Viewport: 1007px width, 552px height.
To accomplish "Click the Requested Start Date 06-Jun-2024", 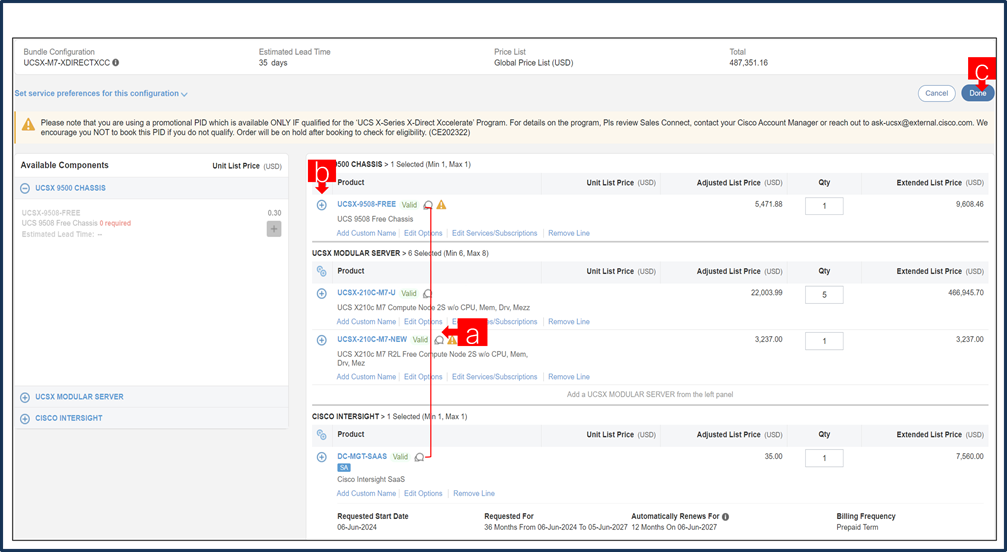I will pyautogui.click(x=357, y=528).
